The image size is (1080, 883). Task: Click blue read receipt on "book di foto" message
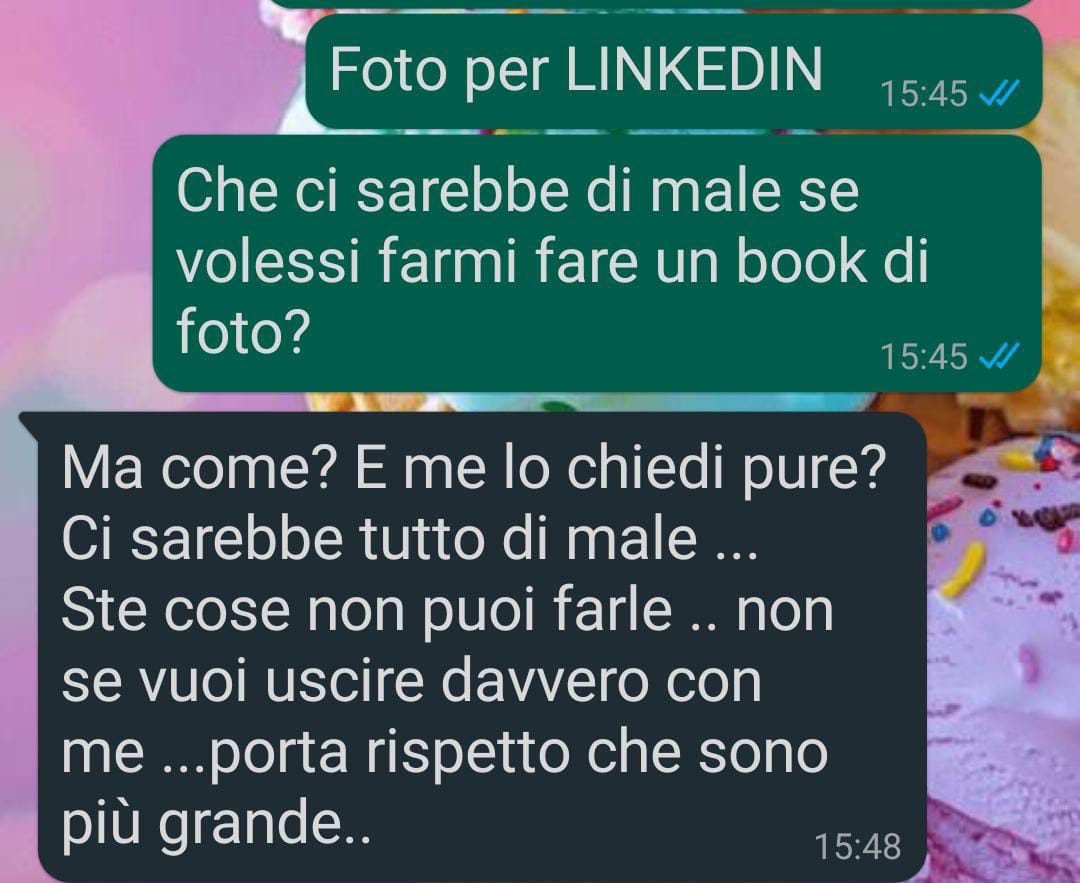[x=999, y=357]
